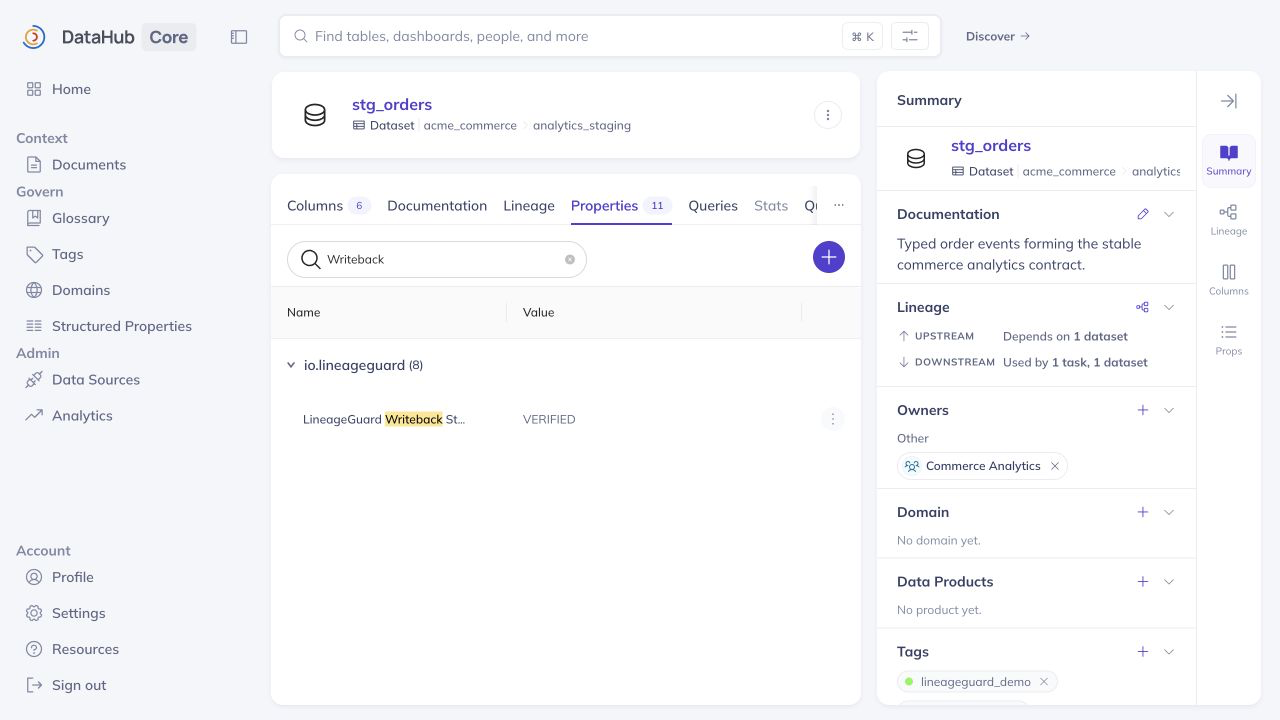Open Glossary in sidebar
The image size is (1280, 720).
click(80, 218)
